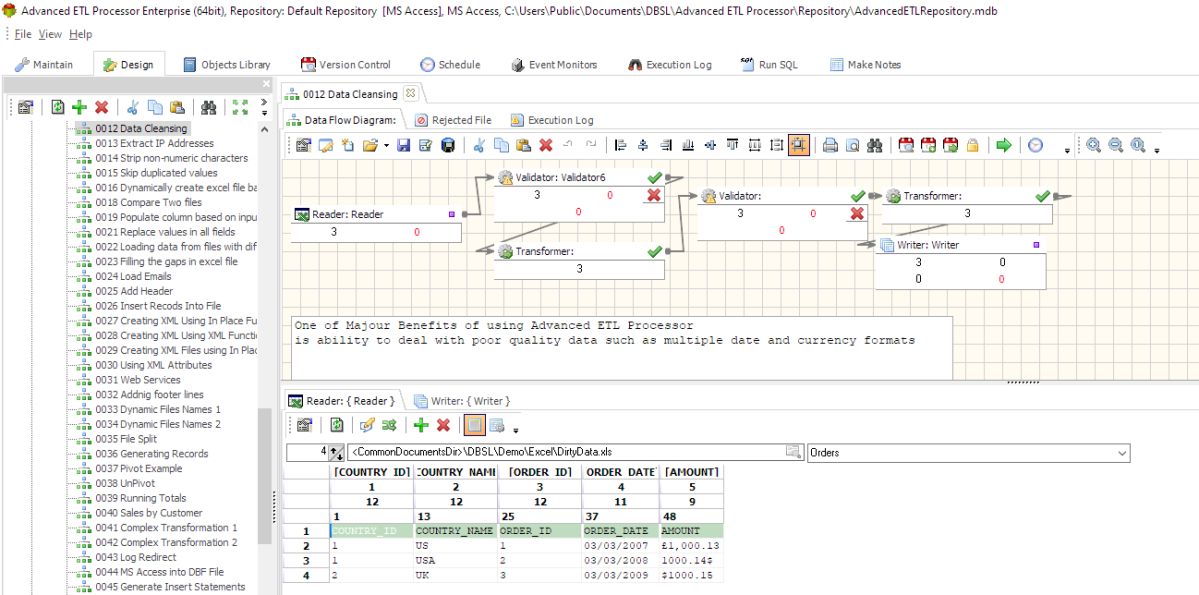1199x595 pixels.
Task: Click the align left edges icon
Action: [621, 145]
